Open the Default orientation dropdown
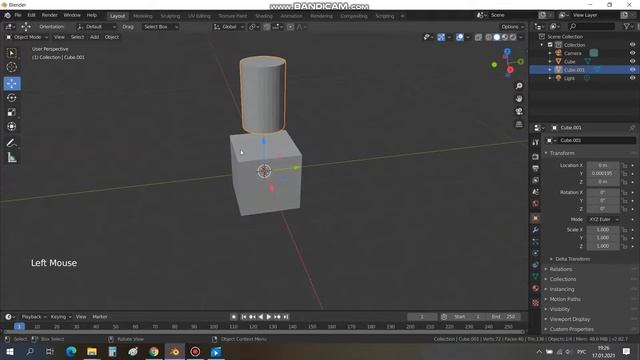 pos(96,27)
